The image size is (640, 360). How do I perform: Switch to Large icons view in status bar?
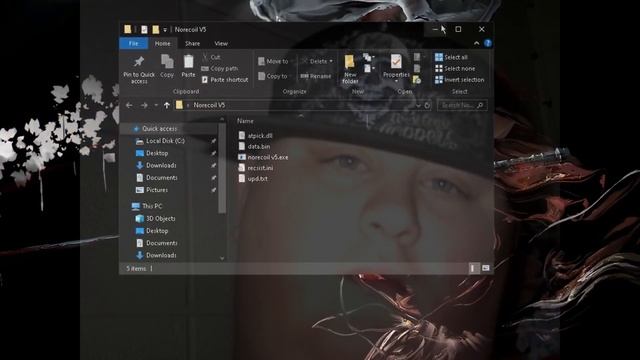coord(485,268)
